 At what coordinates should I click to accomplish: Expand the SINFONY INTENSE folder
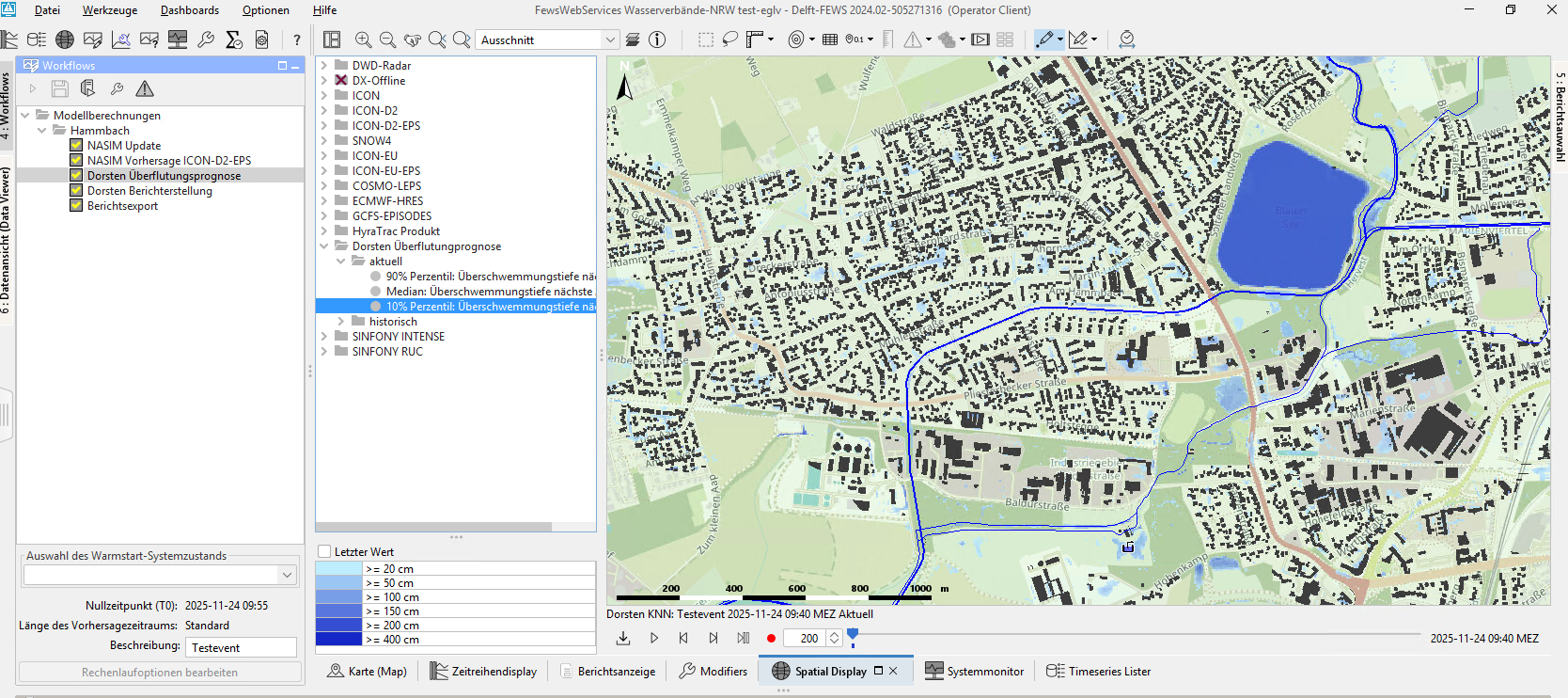pyautogui.click(x=324, y=337)
